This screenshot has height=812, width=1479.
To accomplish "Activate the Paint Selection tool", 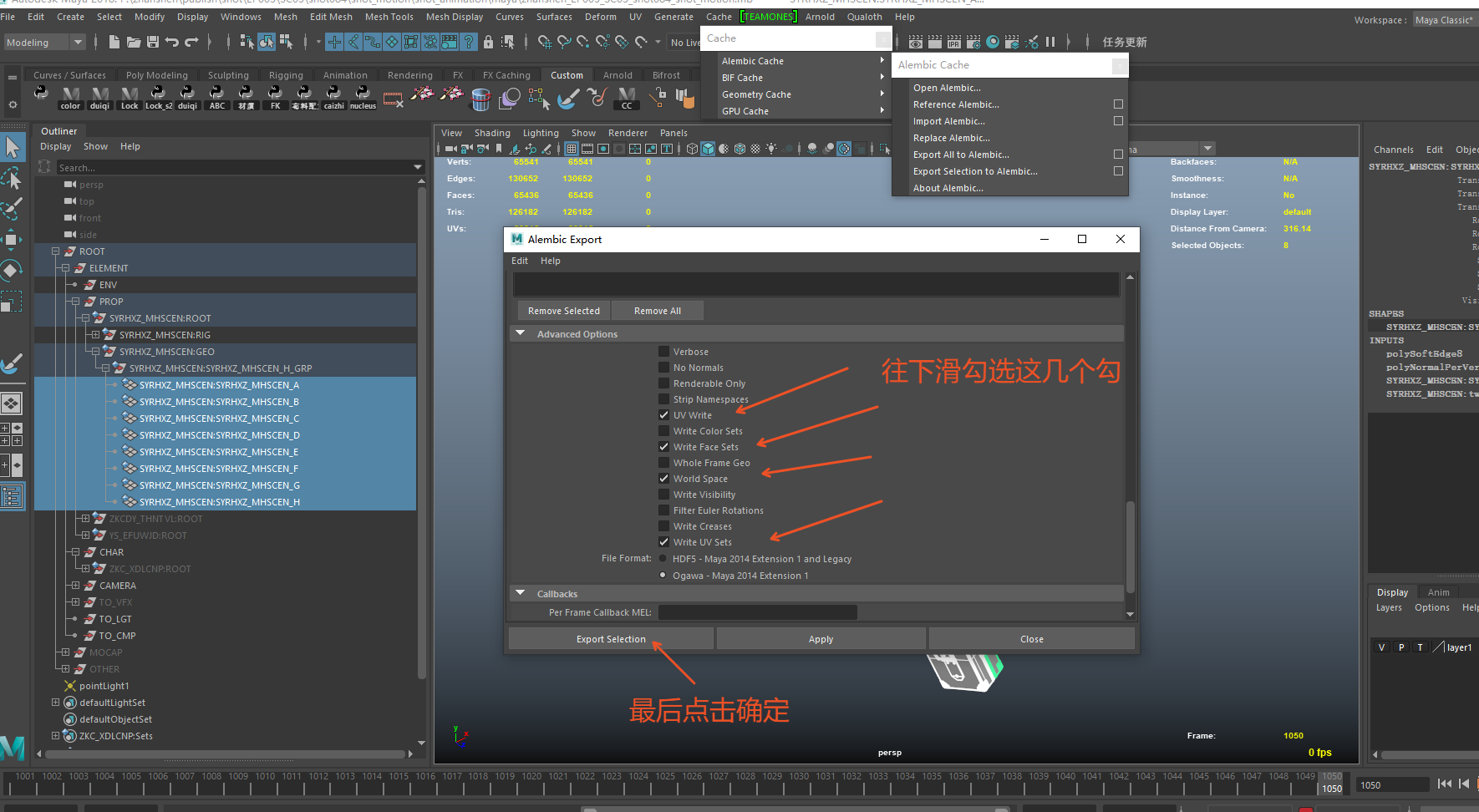I will coord(13,209).
